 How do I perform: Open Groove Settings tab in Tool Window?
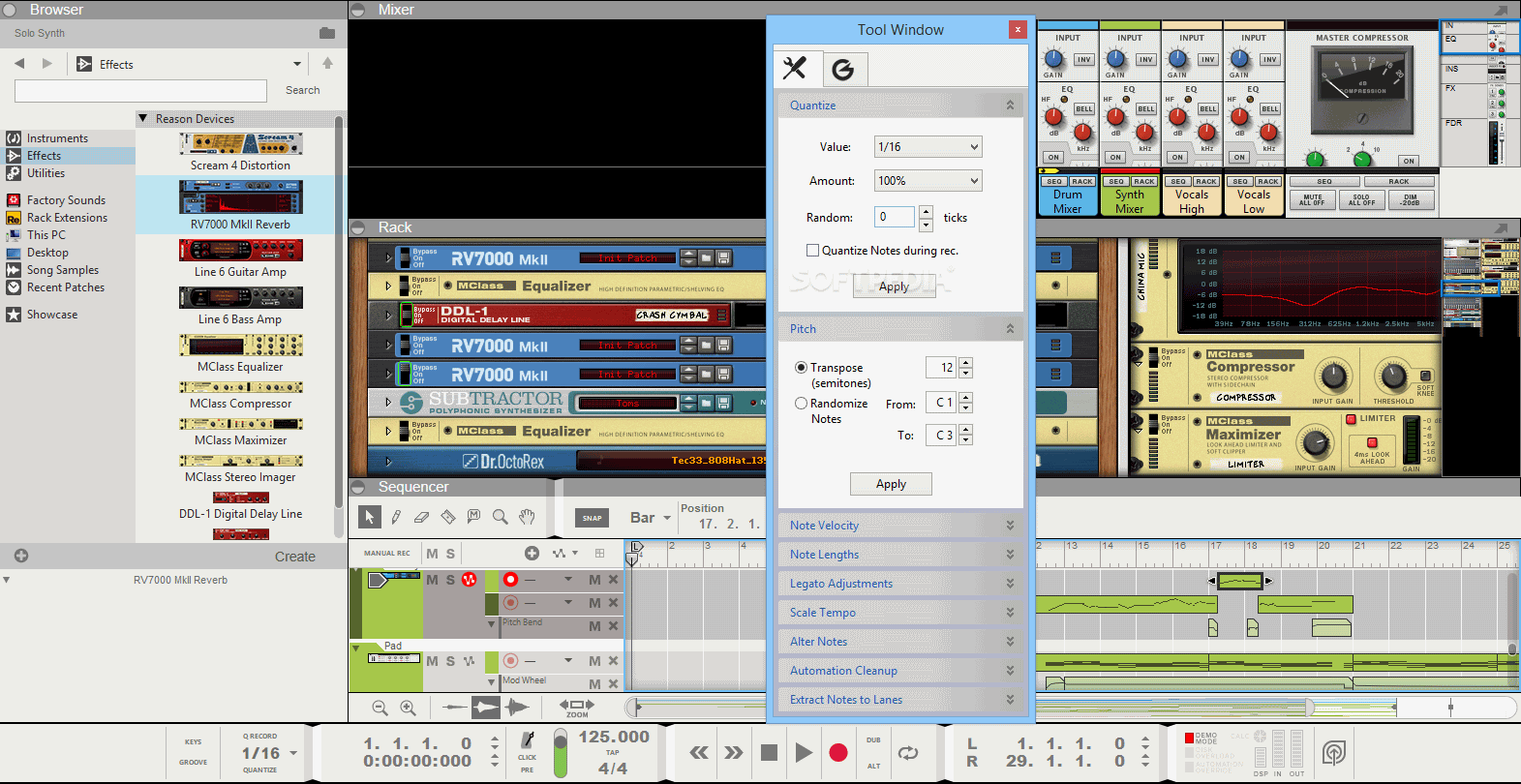click(843, 69)
